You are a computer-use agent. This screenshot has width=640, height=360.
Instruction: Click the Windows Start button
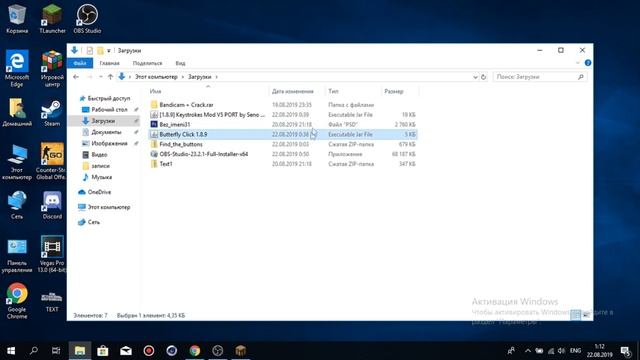[11, 351]
